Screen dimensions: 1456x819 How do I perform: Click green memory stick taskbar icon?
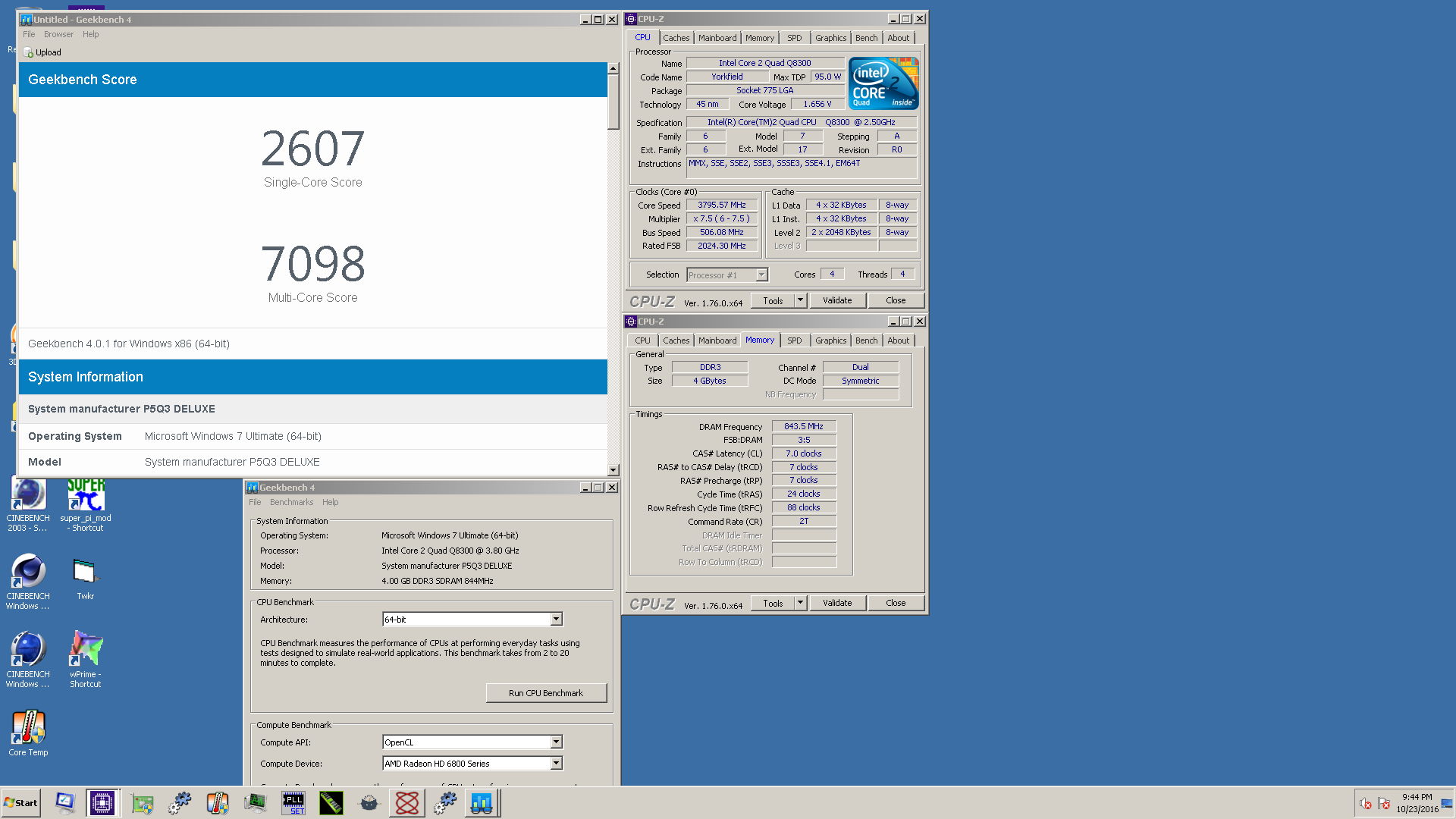331,802
